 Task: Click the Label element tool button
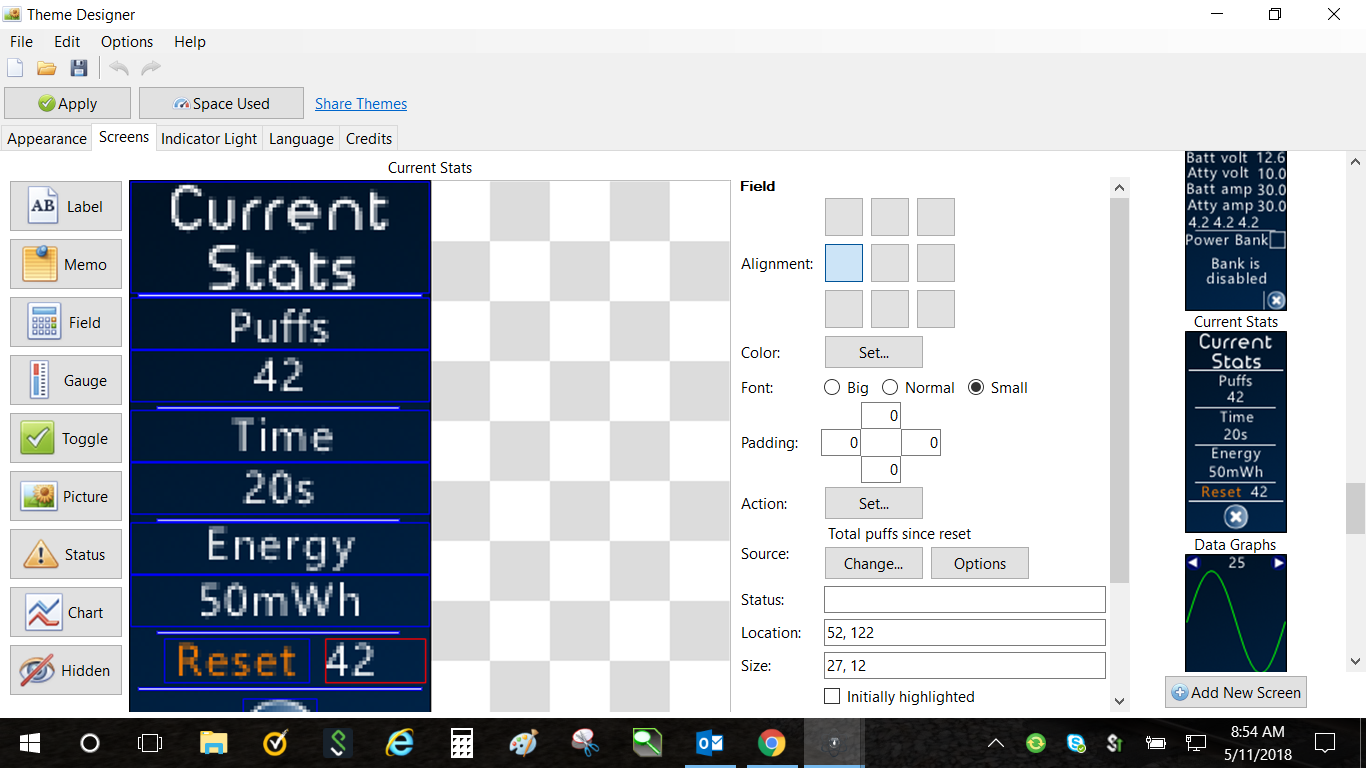tap(66, 207)
